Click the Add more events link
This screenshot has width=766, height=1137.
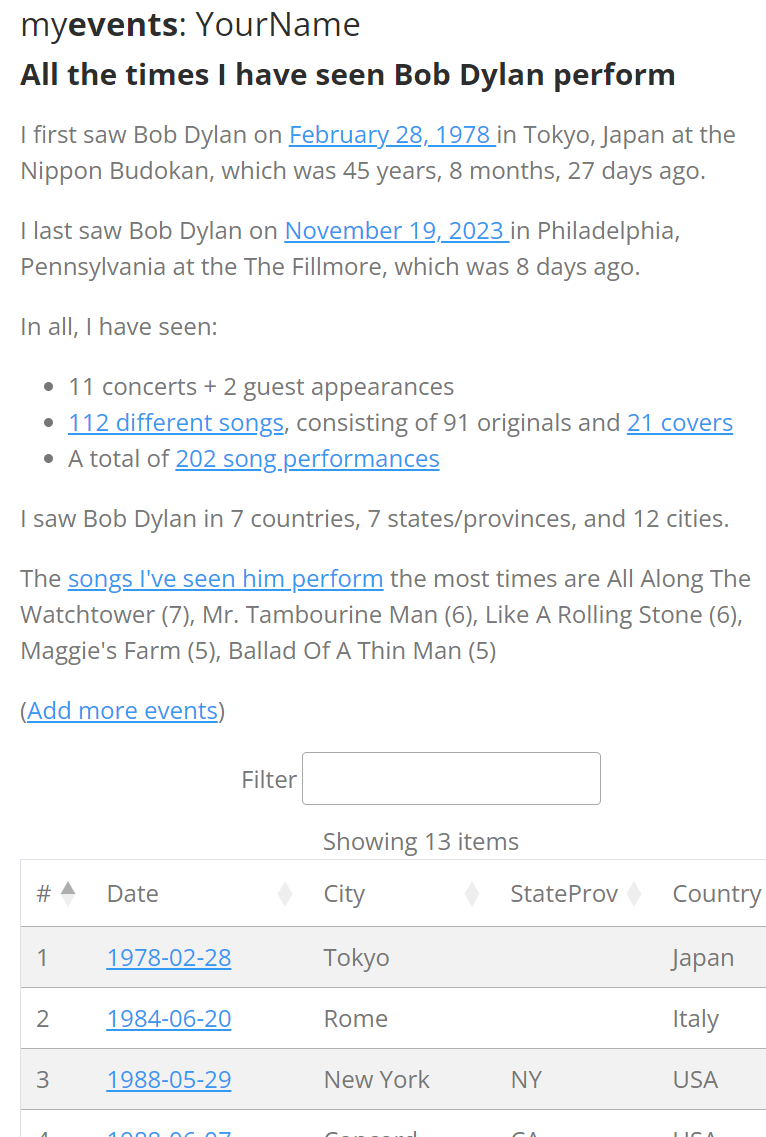coord(122,711)
